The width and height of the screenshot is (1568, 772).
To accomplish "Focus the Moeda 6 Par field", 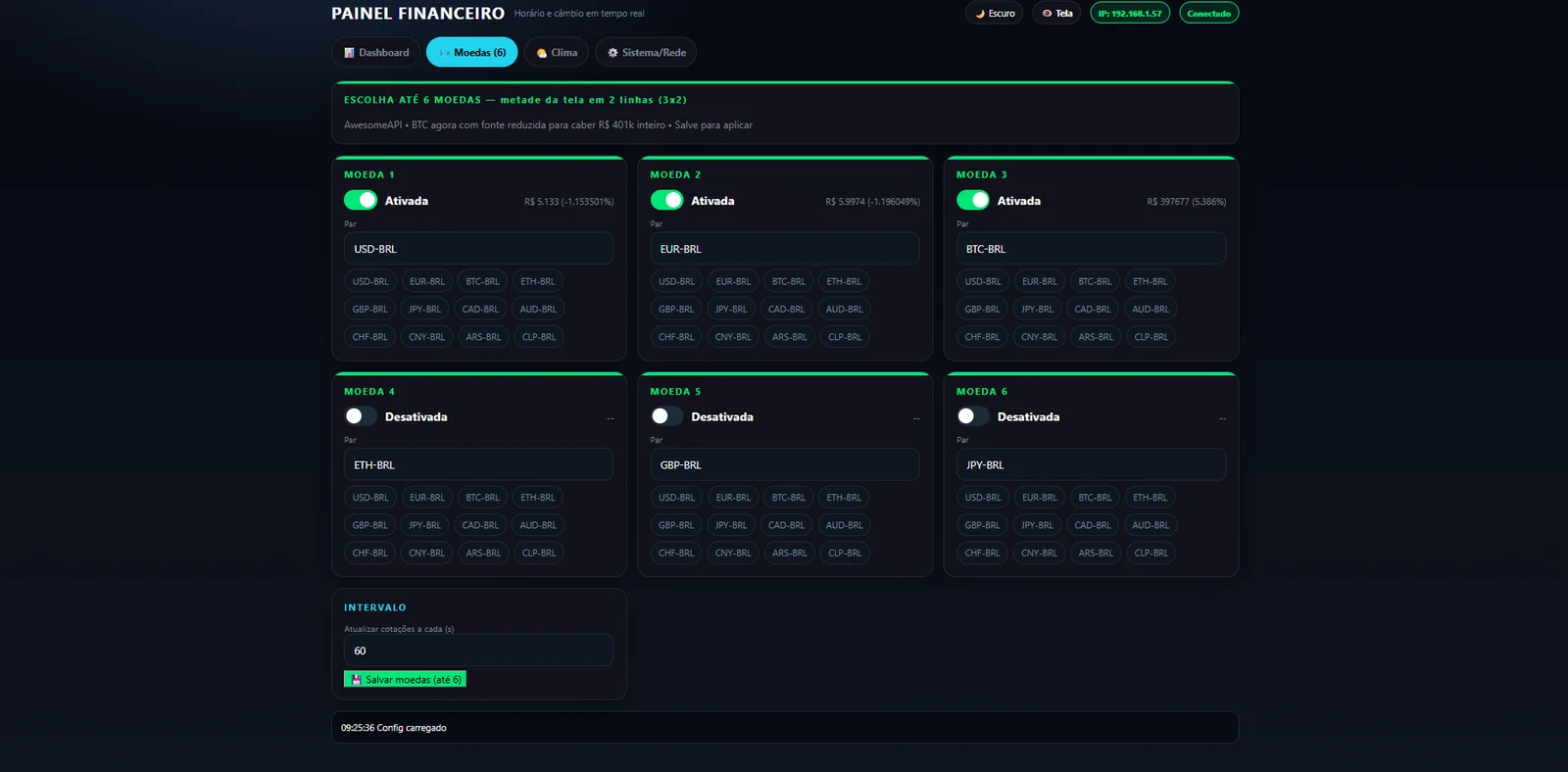I will coord(1091,464).
